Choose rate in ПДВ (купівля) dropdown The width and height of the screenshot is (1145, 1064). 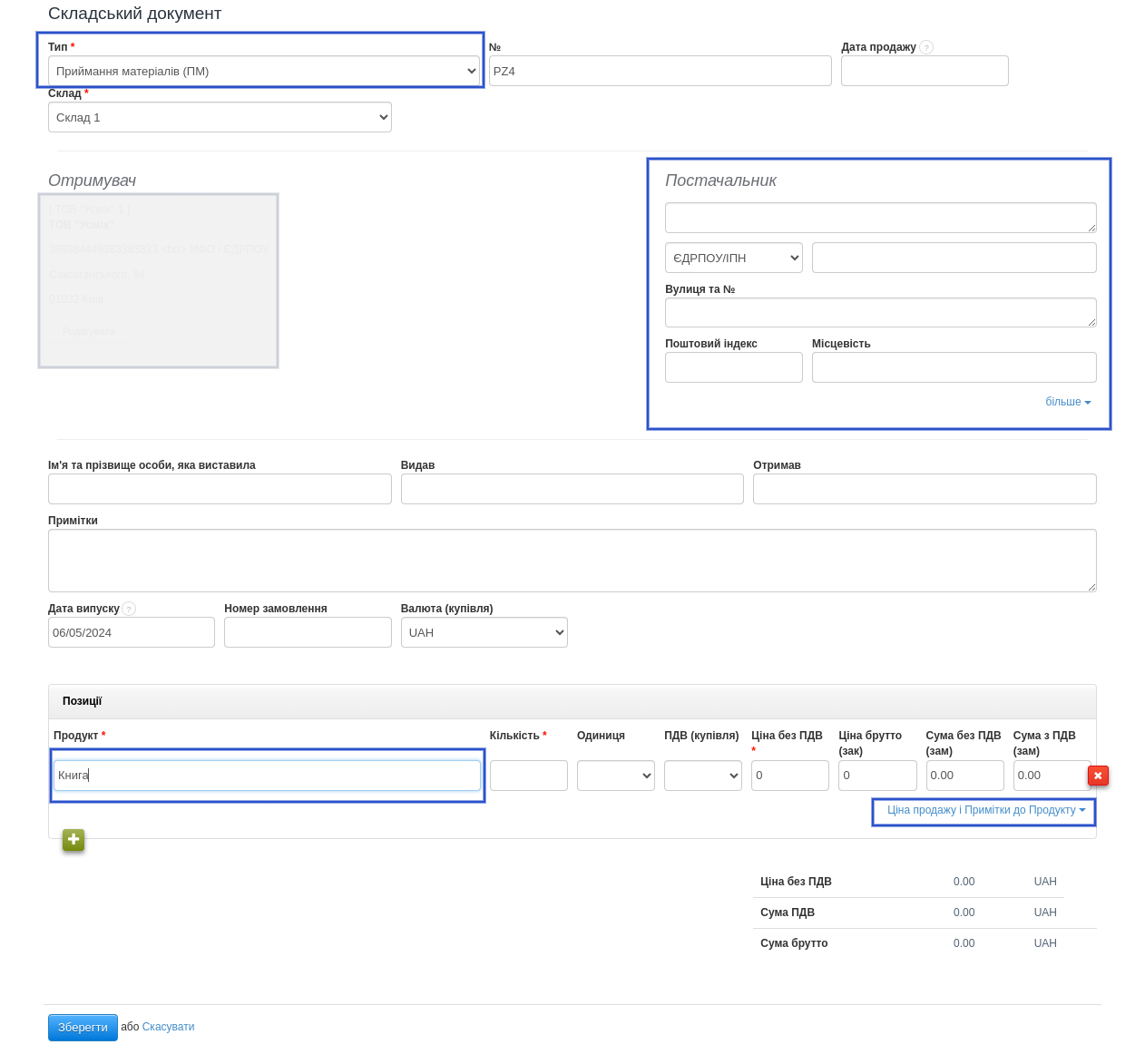[702, 776]
